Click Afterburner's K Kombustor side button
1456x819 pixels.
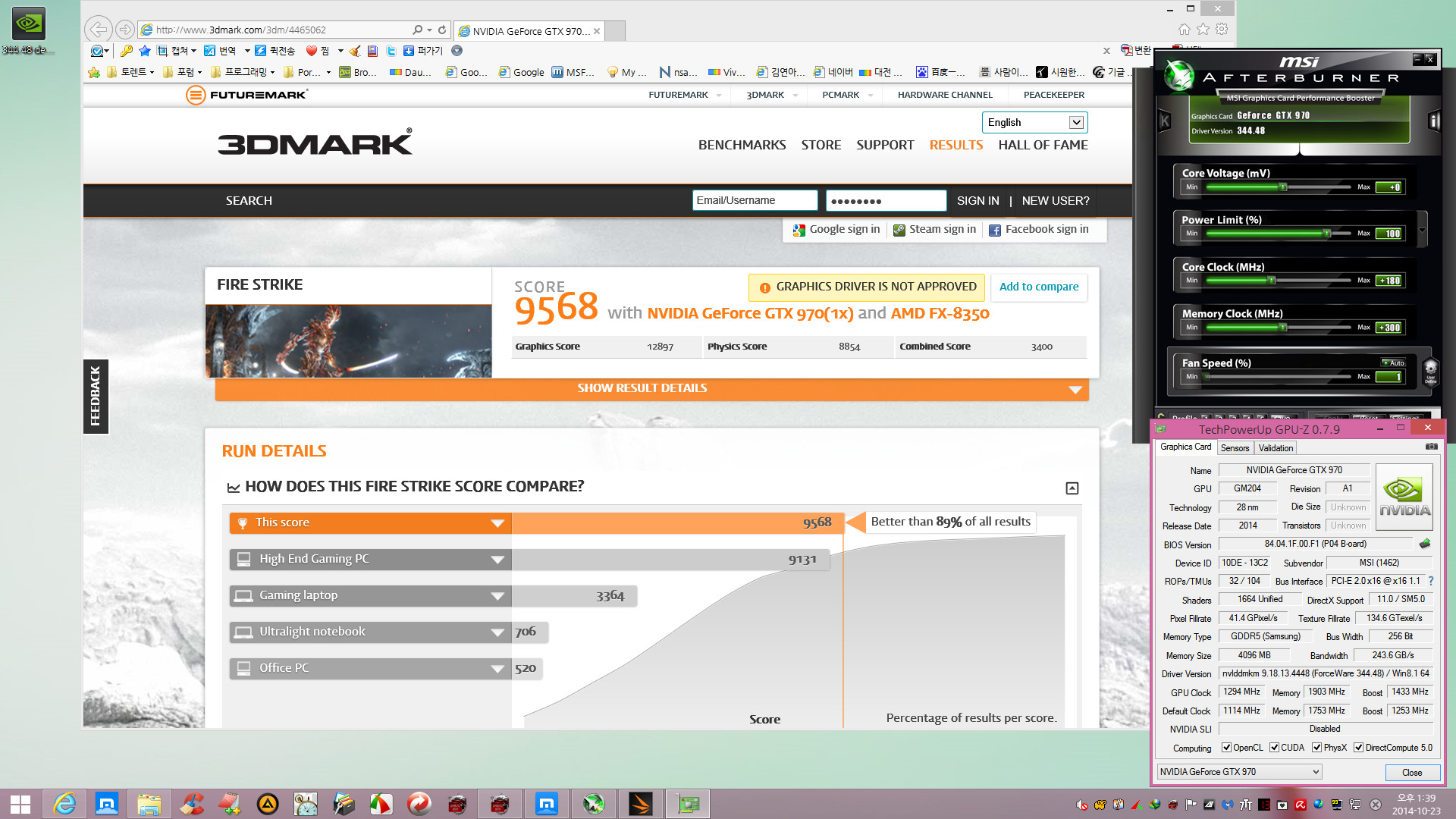tap(1165, 121)
